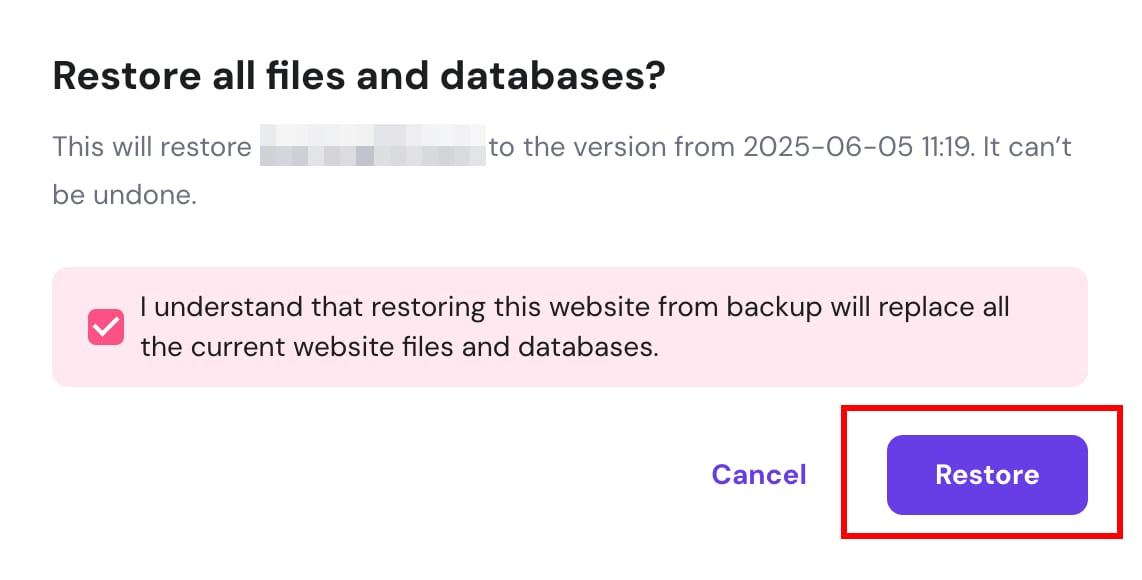Click the "Restore all files and databases?" heading

[359, 77]
